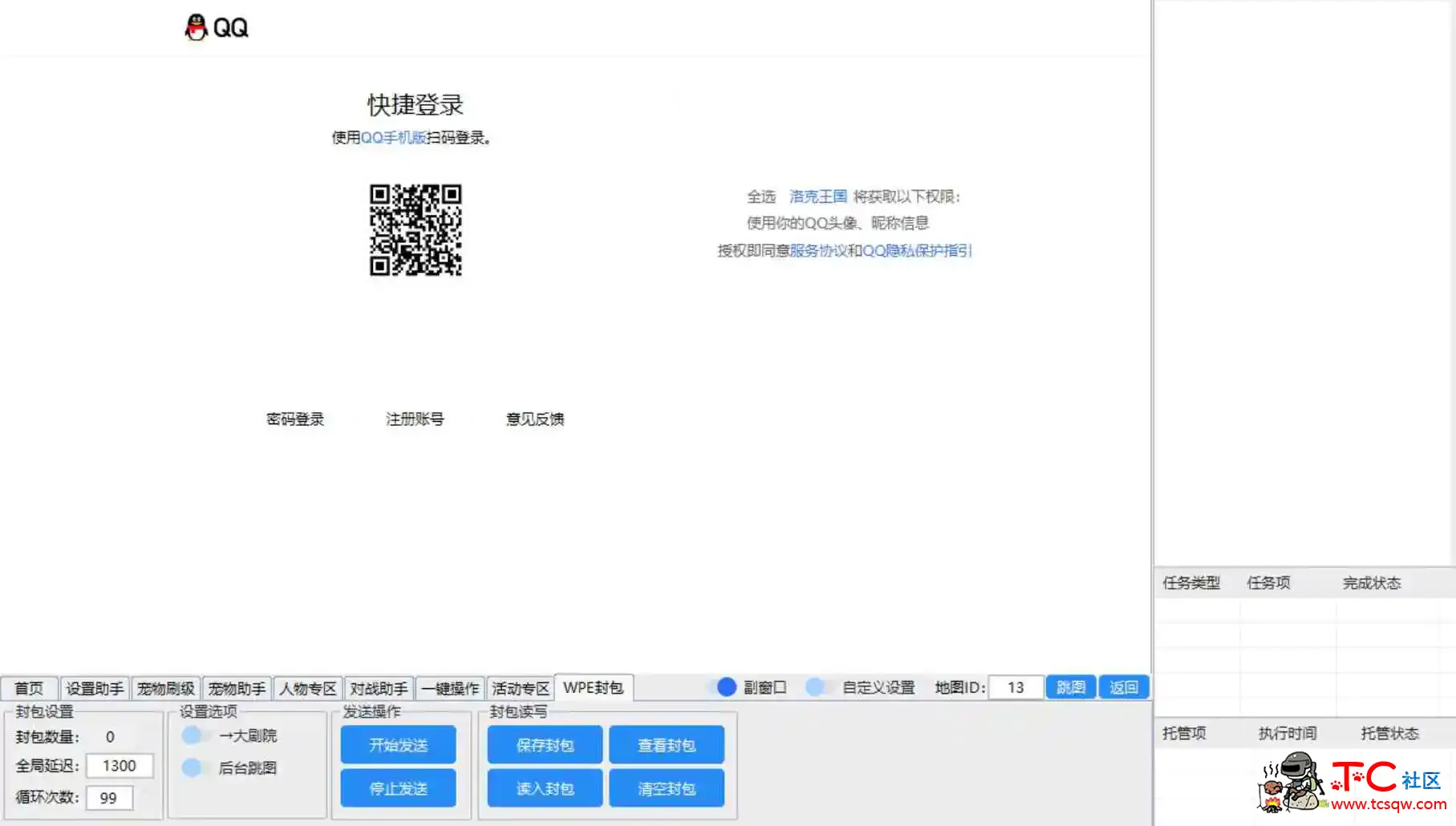The height and width of the screenshot is (826, 1456).
Task: Click the 全选 option
Action: coord(761,196)
